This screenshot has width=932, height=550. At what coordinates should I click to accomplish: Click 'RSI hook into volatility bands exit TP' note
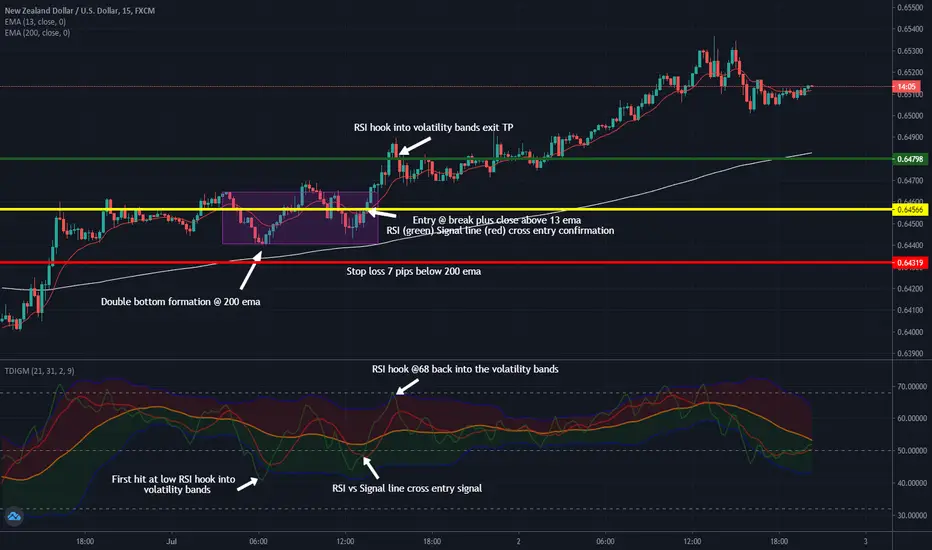point(433,127)
